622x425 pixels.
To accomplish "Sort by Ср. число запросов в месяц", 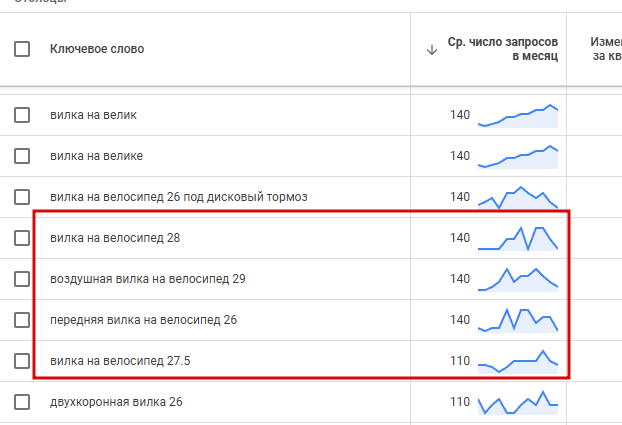I will [503, 49].
